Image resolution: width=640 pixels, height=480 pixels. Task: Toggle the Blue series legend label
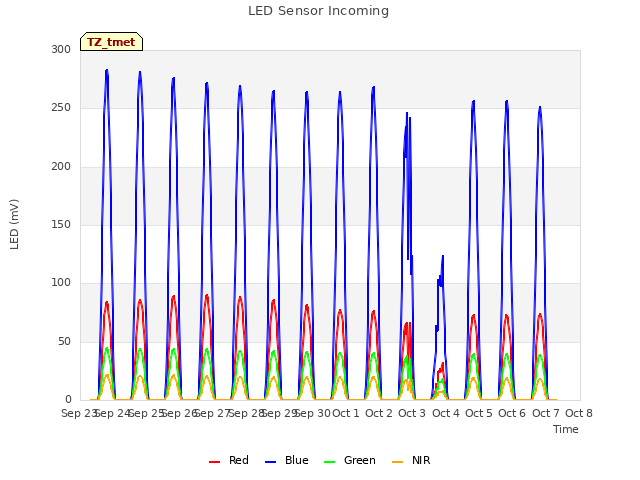[297, 460]
